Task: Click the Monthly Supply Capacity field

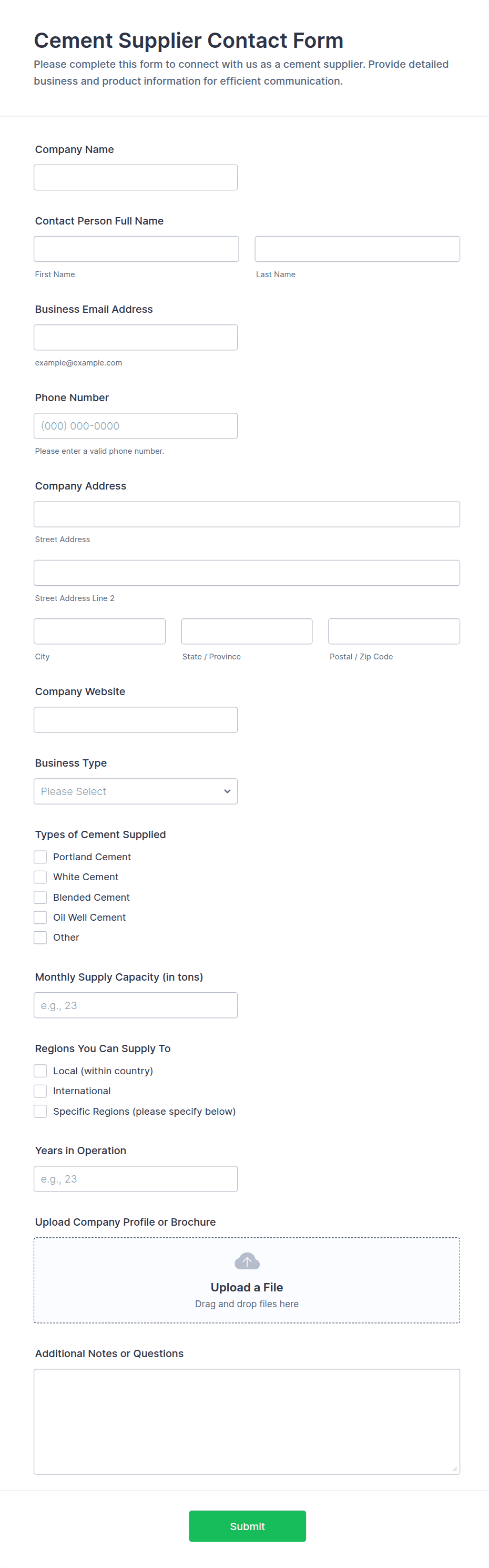Action: [x=135, y=1005]
